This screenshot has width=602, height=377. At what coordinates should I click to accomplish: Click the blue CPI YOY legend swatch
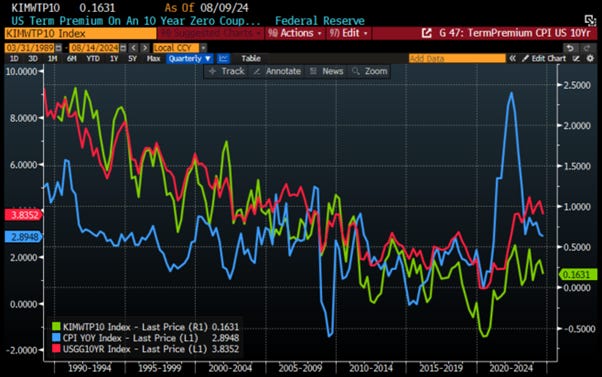(x=56, y=338)
